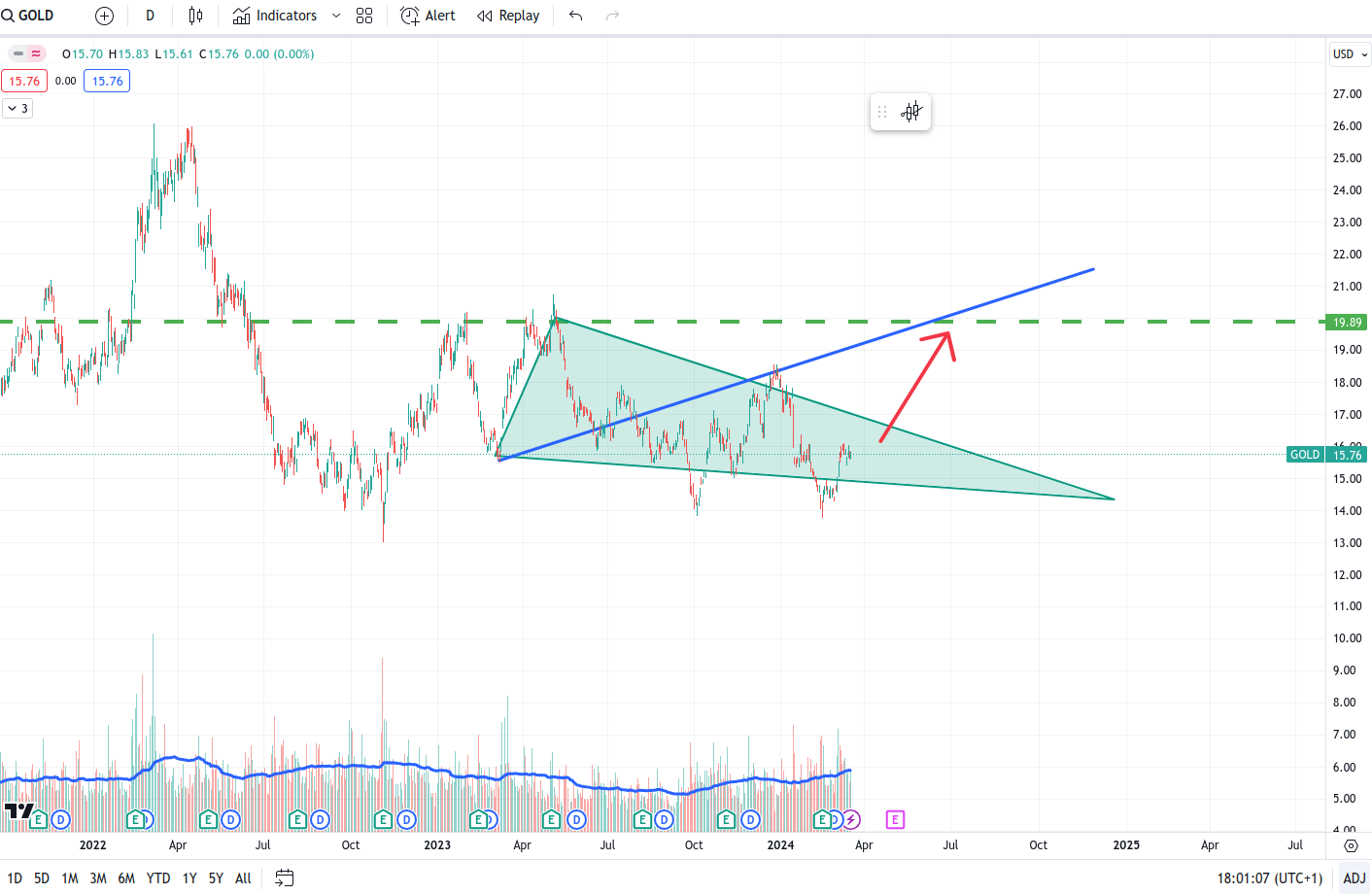The width and height of the screenshot is (1372, 894).
Task: Open the multi-chart layout grid icon
Action: point(363,15)
